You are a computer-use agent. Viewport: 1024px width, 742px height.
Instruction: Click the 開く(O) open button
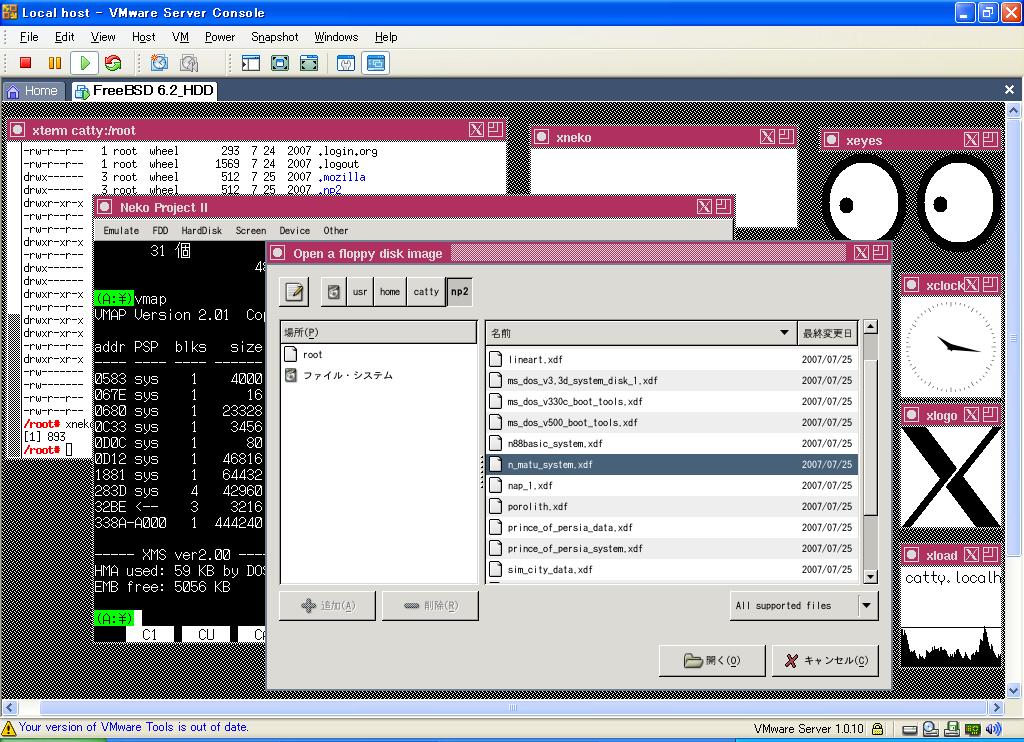712,660
